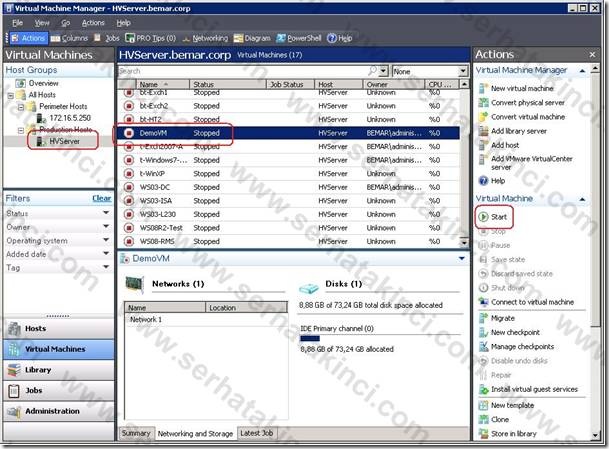Click Convert virtual machine action
This screenshot has width=609, height=449.
(522, 117)
